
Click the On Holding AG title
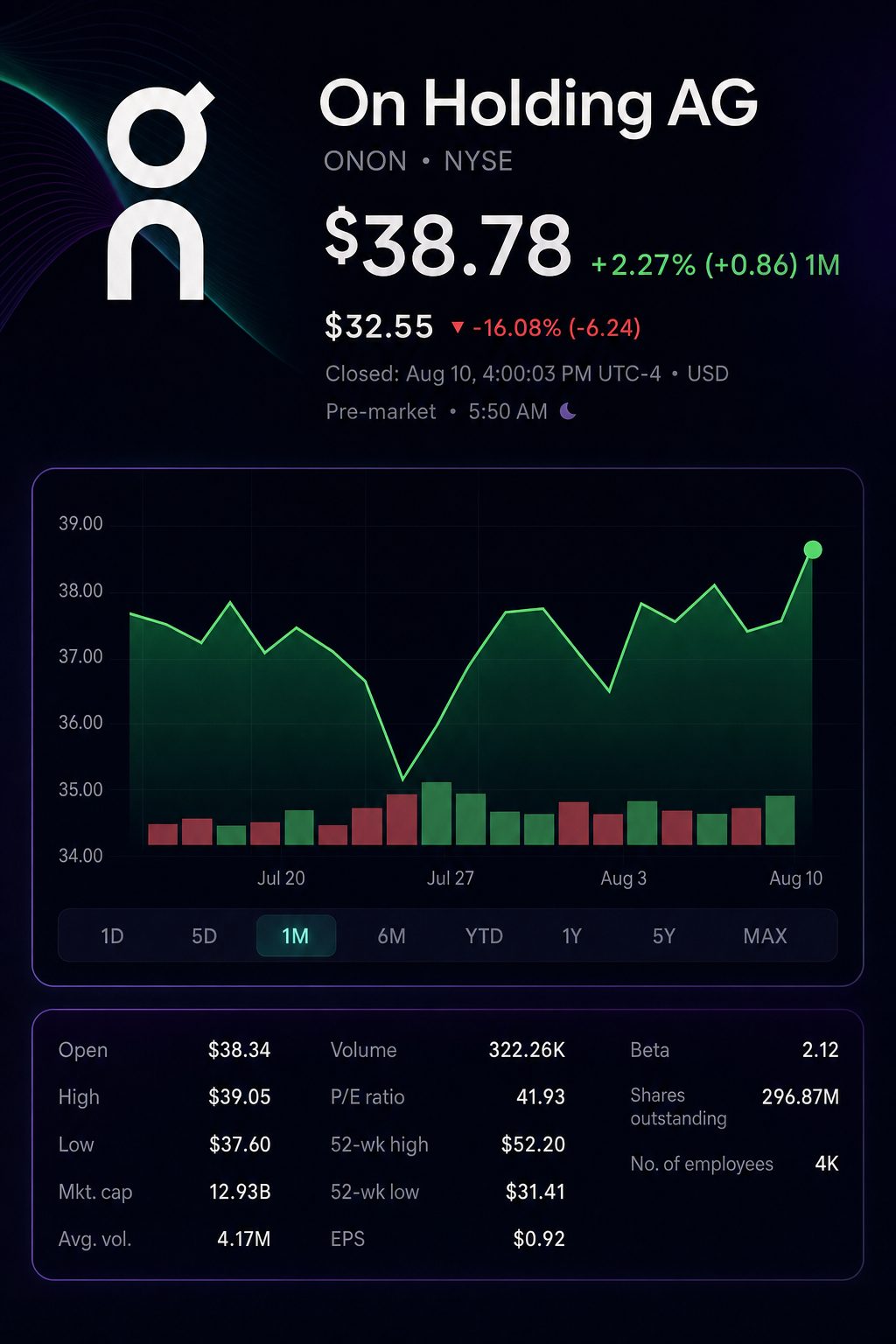pos(538,105)
